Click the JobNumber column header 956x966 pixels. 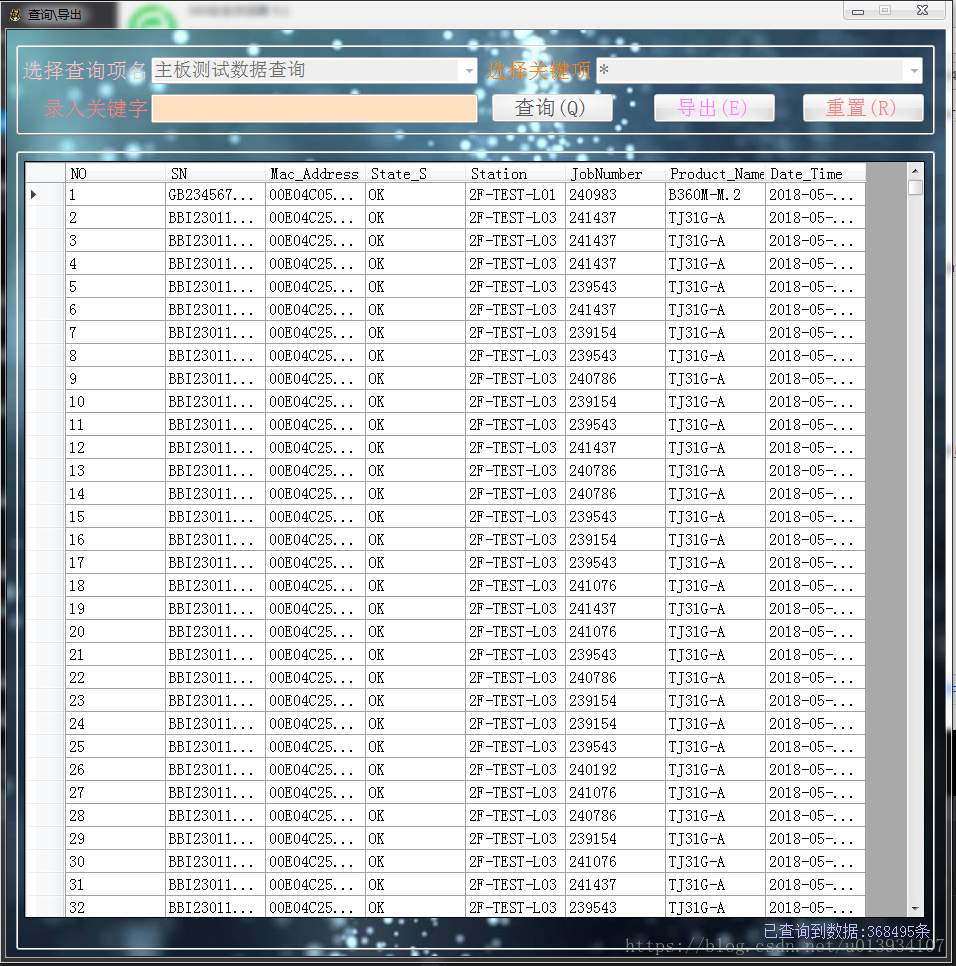(615, 173)
